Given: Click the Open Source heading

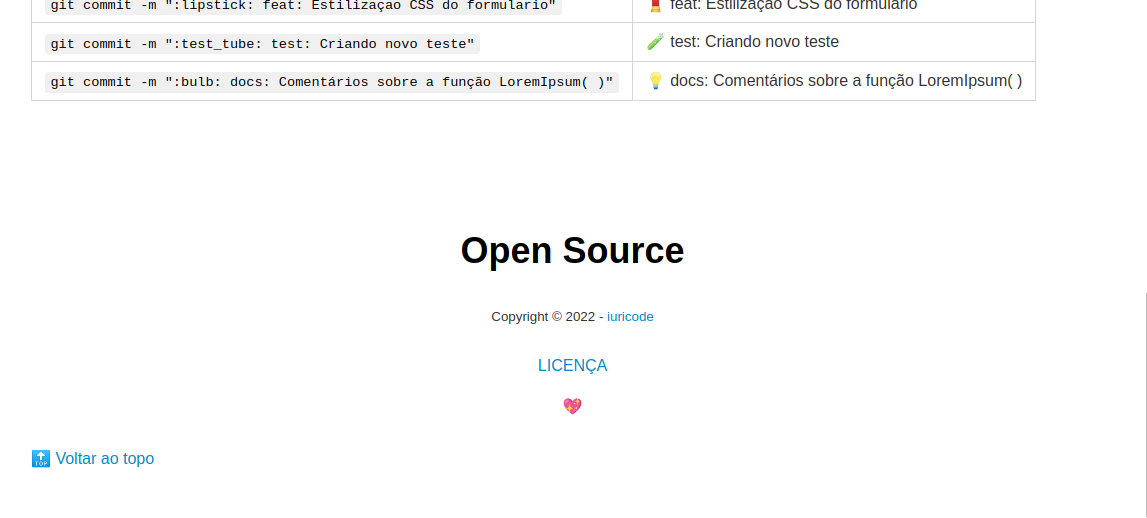Looking at the screenshot, I should coord(572,250).
